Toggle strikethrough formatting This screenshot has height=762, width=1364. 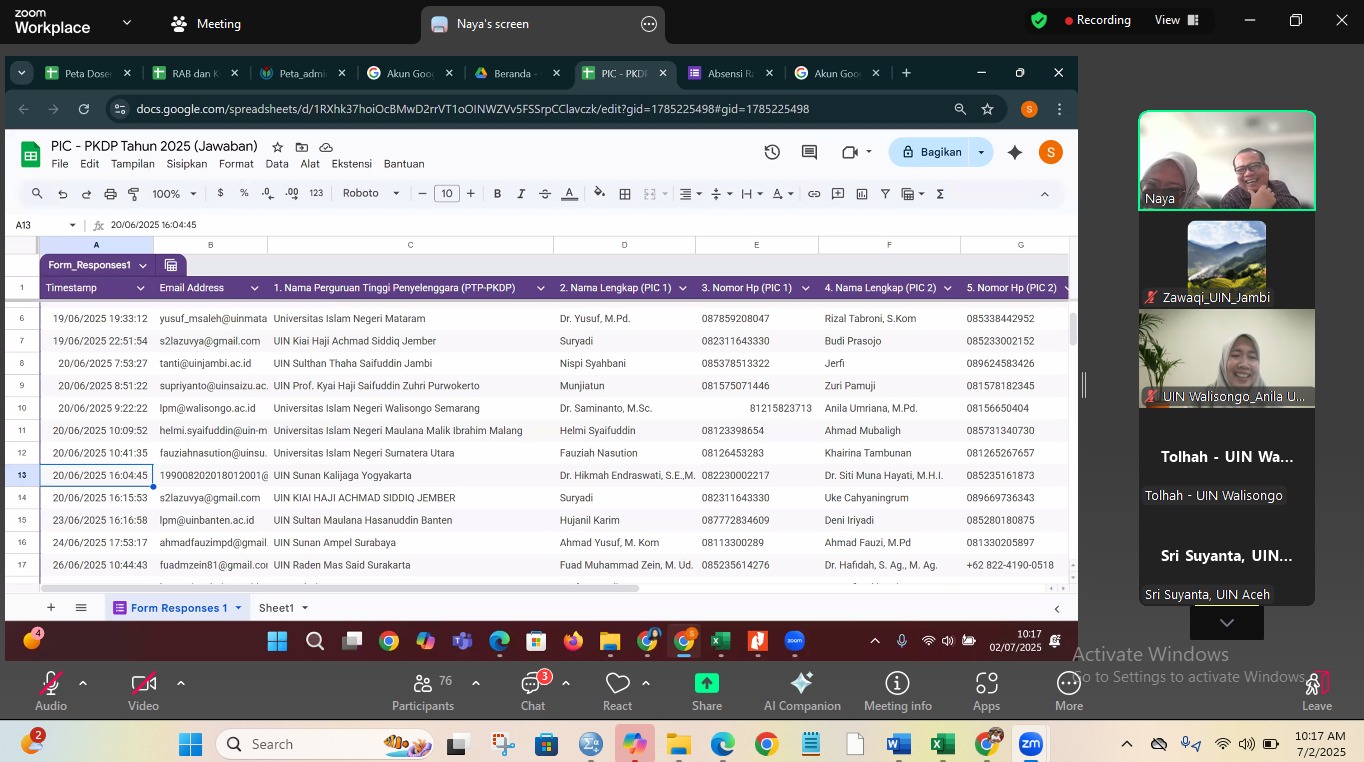pos(545,194)
